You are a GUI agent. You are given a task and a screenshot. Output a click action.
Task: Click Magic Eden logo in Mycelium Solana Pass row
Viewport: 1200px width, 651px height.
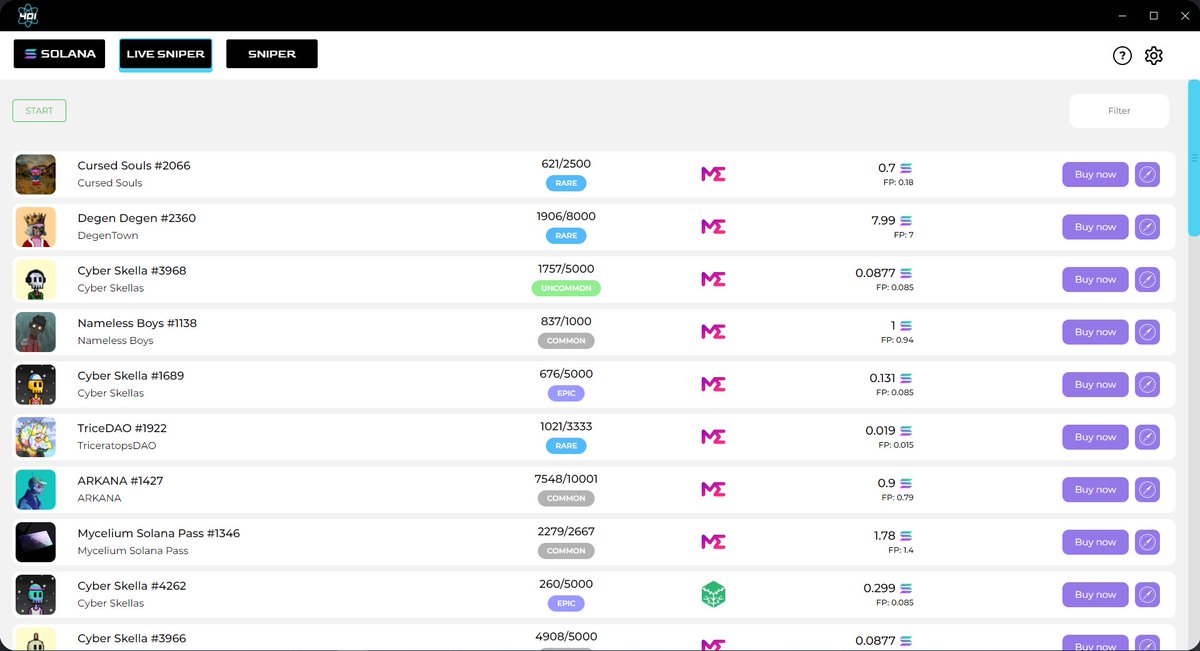(x=713, y=542)
